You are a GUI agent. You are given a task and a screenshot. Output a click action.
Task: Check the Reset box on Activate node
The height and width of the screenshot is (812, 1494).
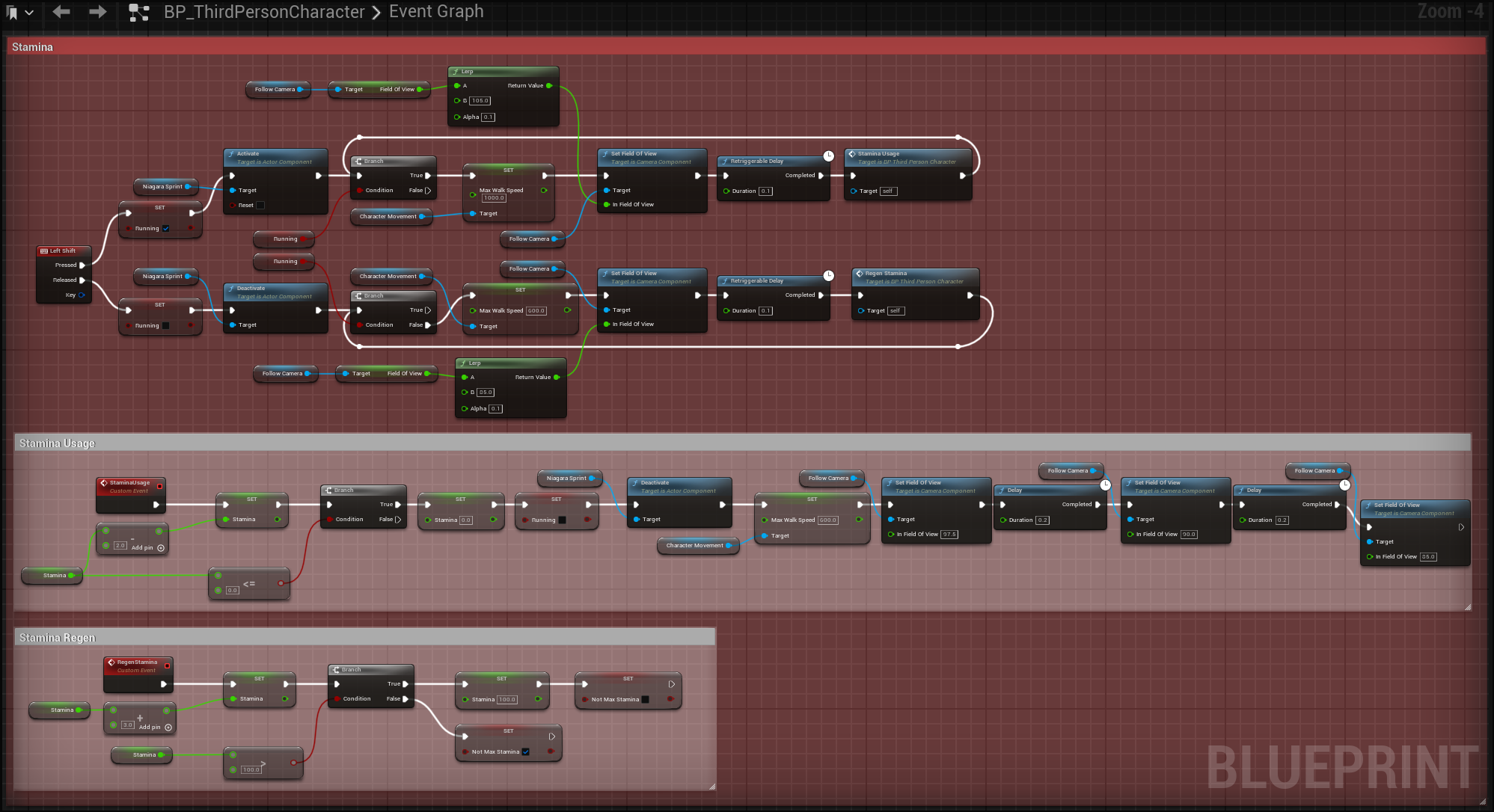260,206
